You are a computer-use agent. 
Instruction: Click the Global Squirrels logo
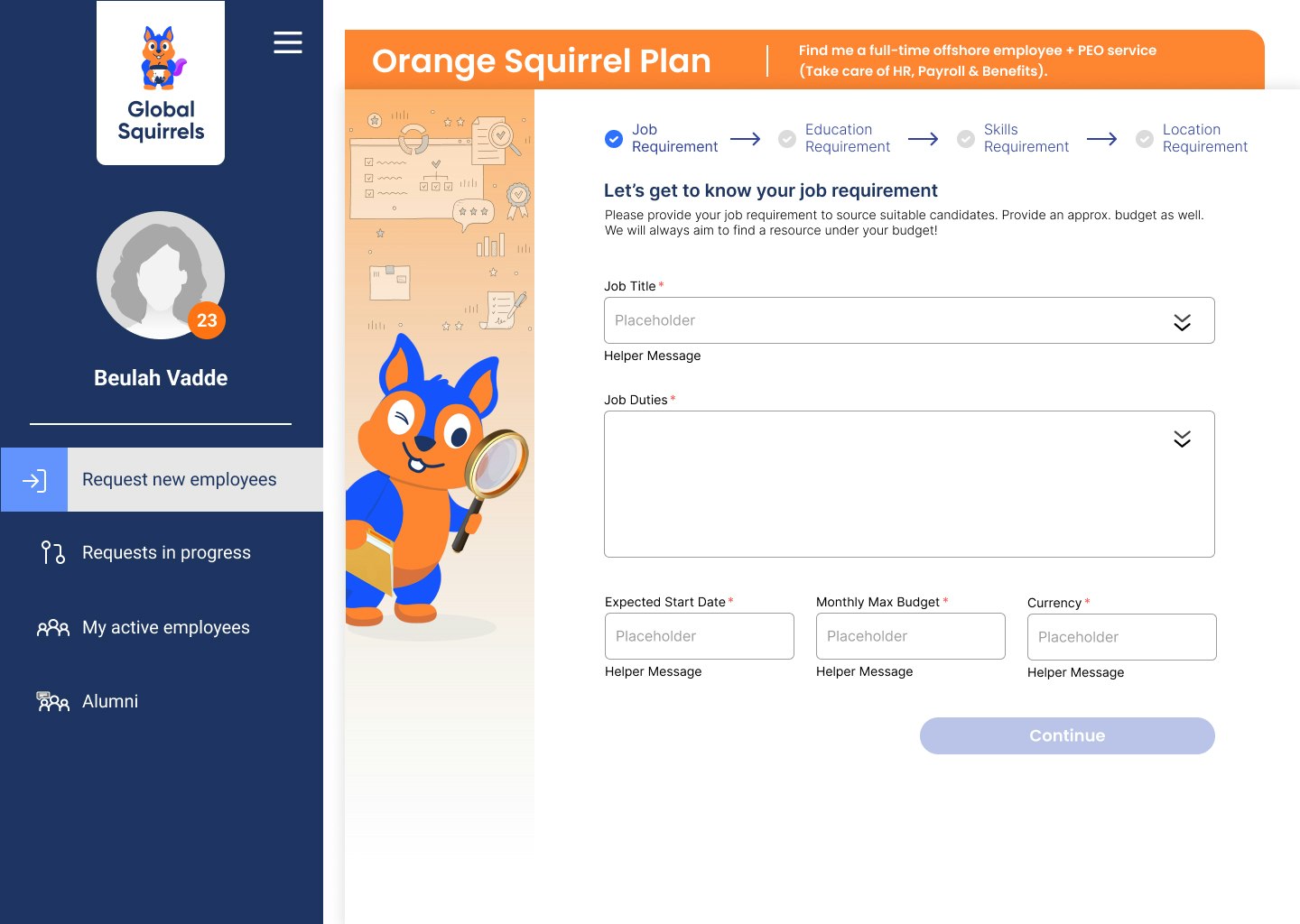[161, 83]
